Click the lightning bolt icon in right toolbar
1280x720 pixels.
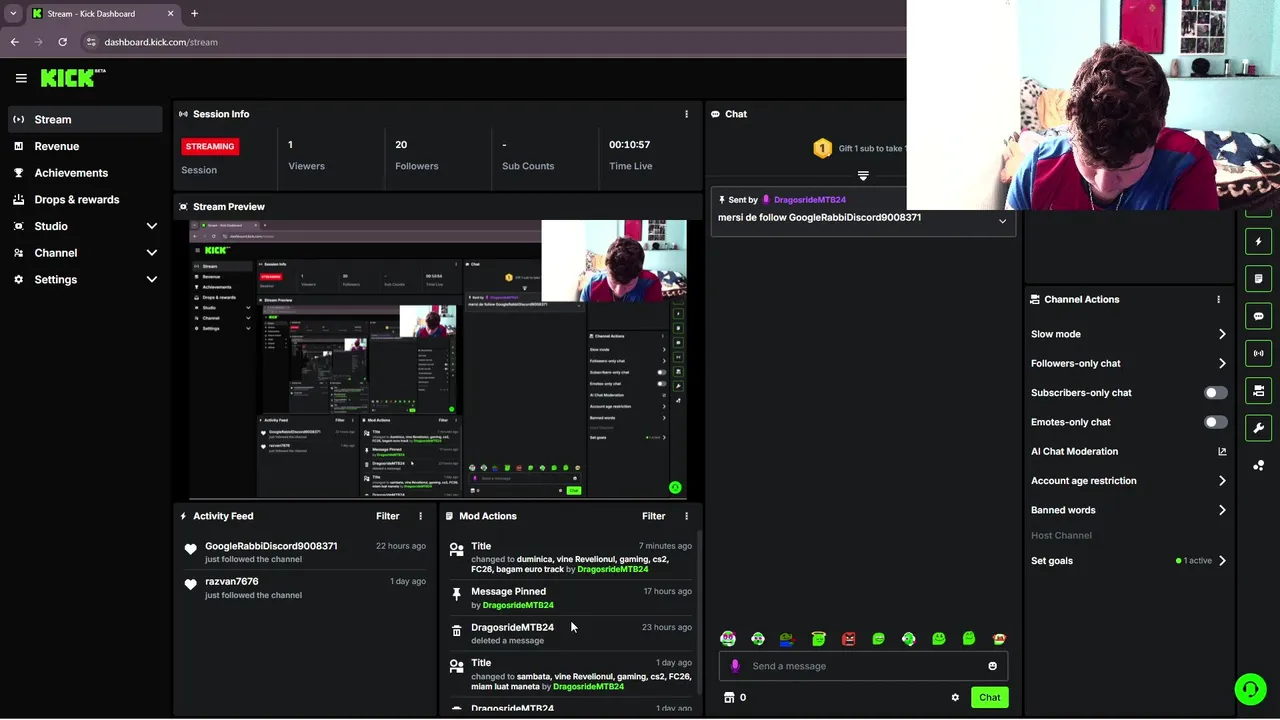coord(1259,241)
